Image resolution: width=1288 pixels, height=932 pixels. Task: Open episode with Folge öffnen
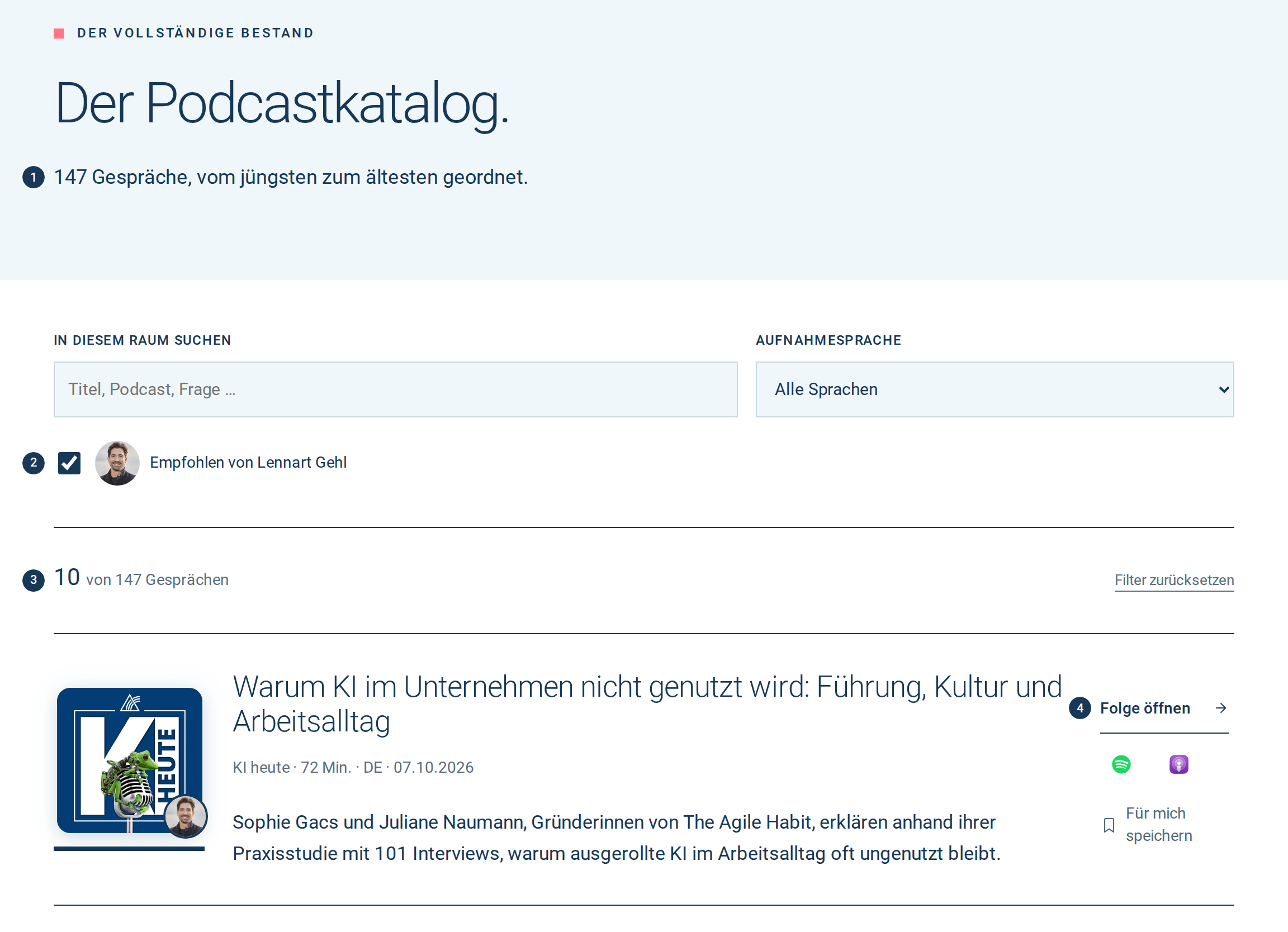pyautogui.click(x=1164, y=708)
